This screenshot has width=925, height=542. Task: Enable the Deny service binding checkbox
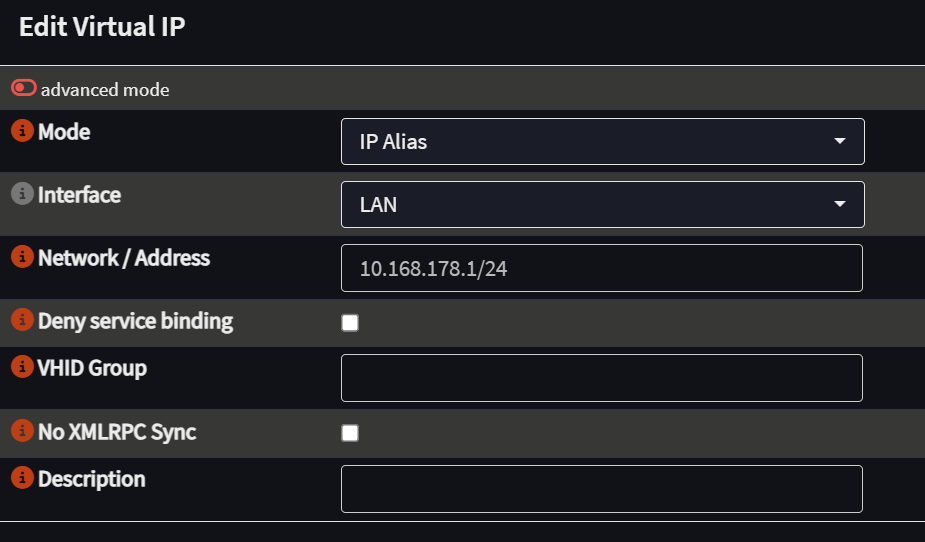(350, 323)
